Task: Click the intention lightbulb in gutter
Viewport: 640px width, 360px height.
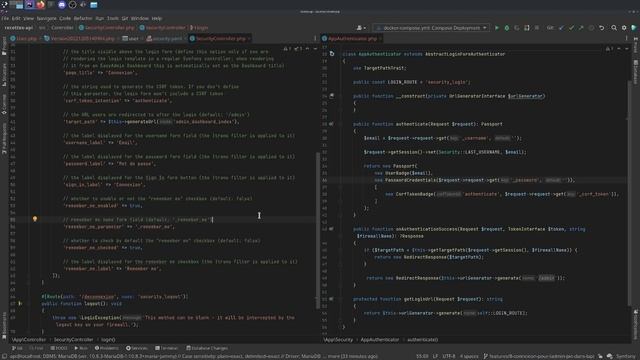Action: (35, 219)
